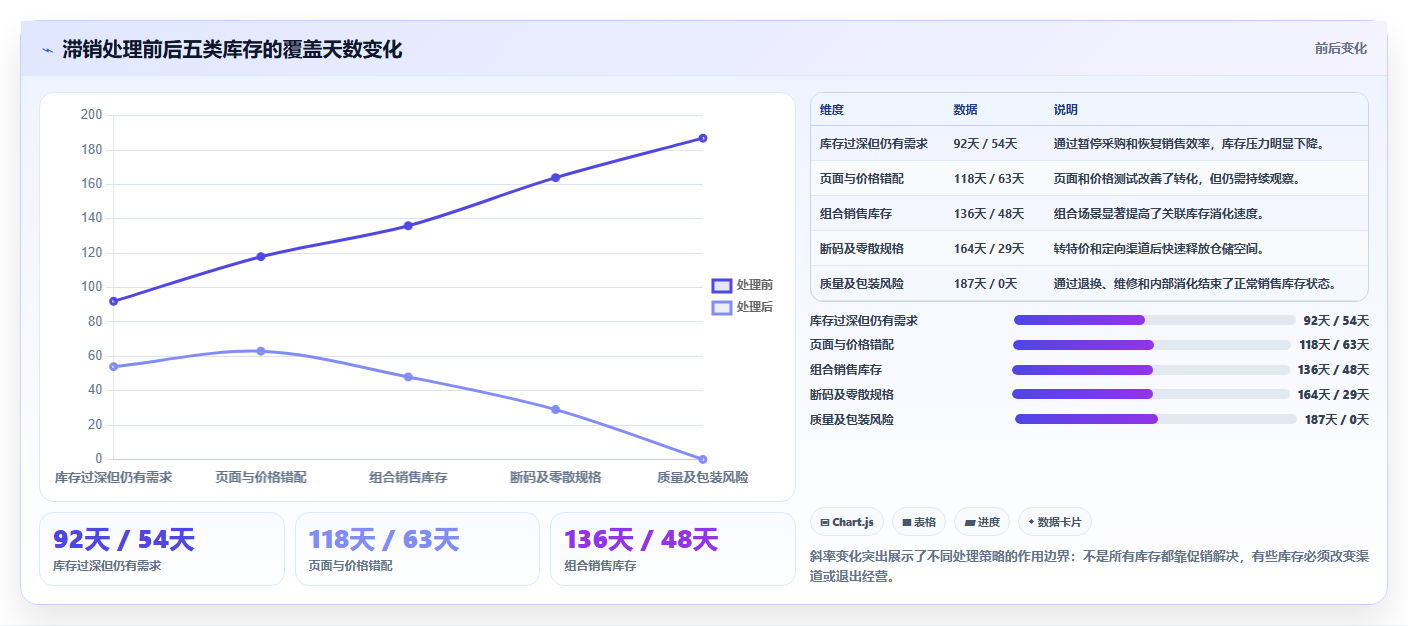Click the 断码及零散规格 progress bar

pyautogui.click(x=1151, y=394)
